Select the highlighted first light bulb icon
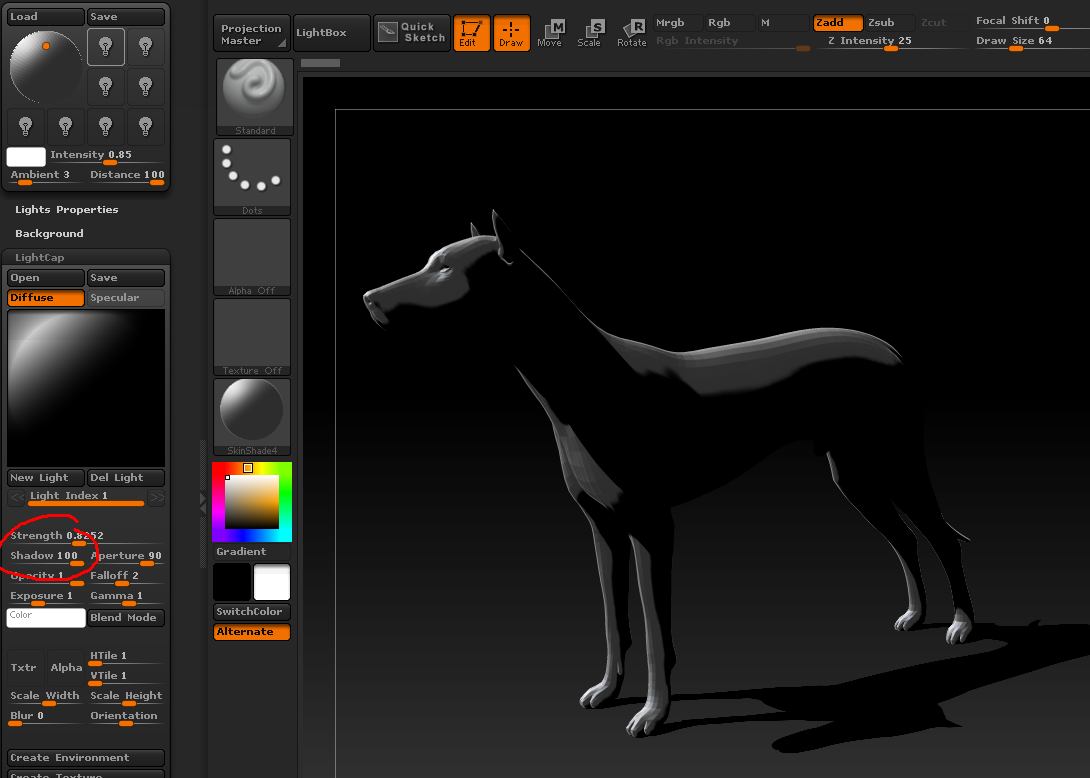This screenshot has height=778, width=1090. point(106,47)
